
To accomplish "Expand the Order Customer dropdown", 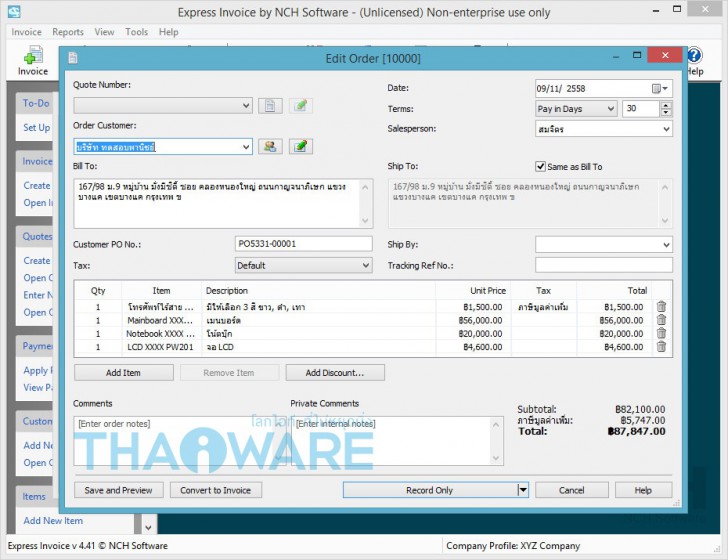I will click(x=246, y=147).
